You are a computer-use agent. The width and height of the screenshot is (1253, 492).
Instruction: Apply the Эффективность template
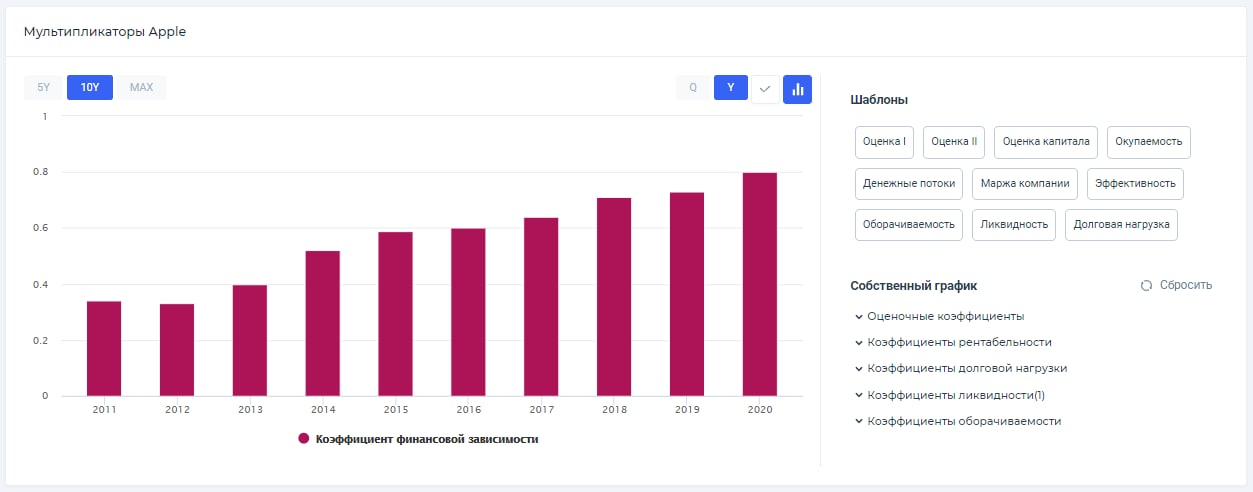click(1136, 183)
